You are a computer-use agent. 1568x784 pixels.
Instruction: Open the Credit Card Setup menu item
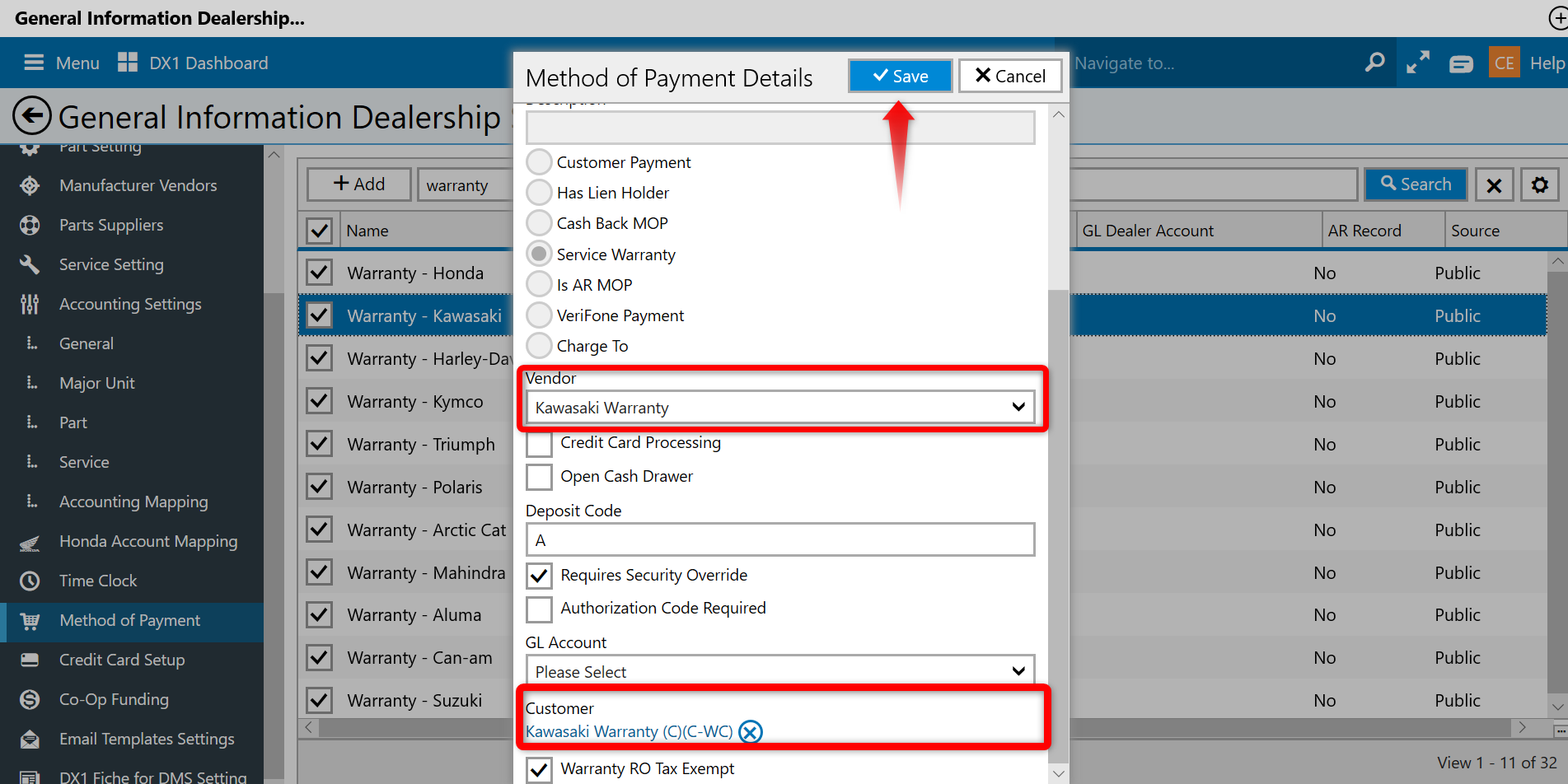tap(122, 660)
